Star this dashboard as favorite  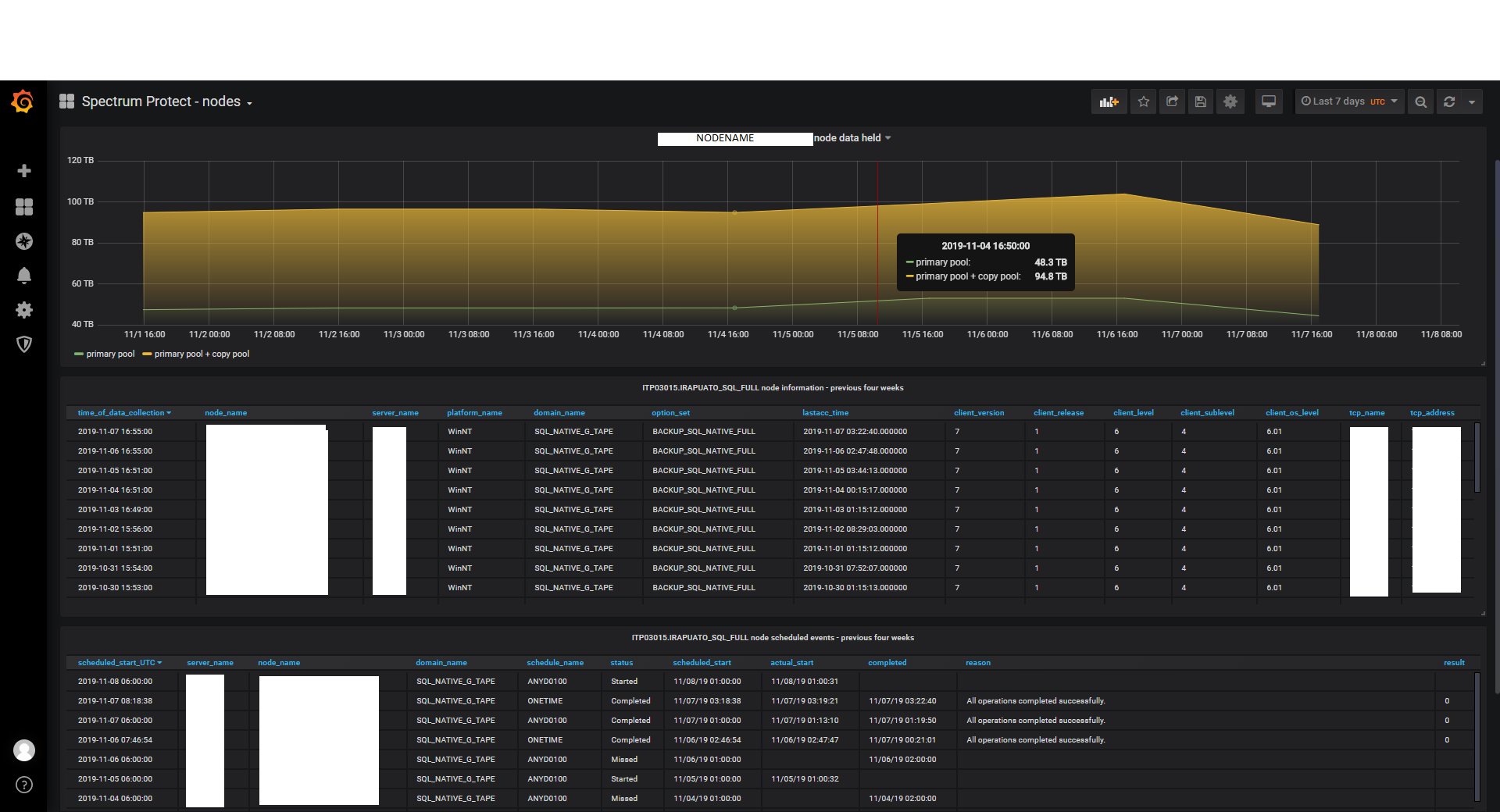pyautogui.click(x=1144, y=101)
